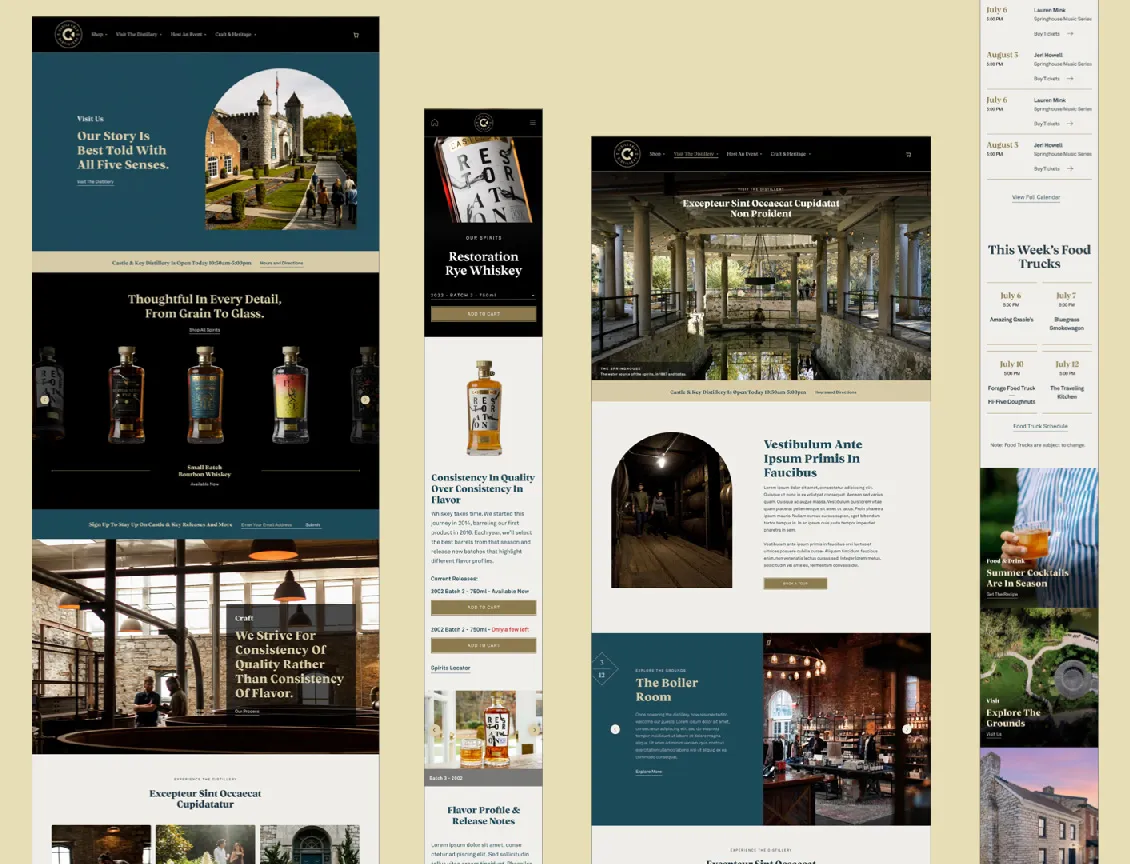Click 'Small Batch Bourbon Whiskey' caption
The image size is (1130, 864).
pos(205,471)
